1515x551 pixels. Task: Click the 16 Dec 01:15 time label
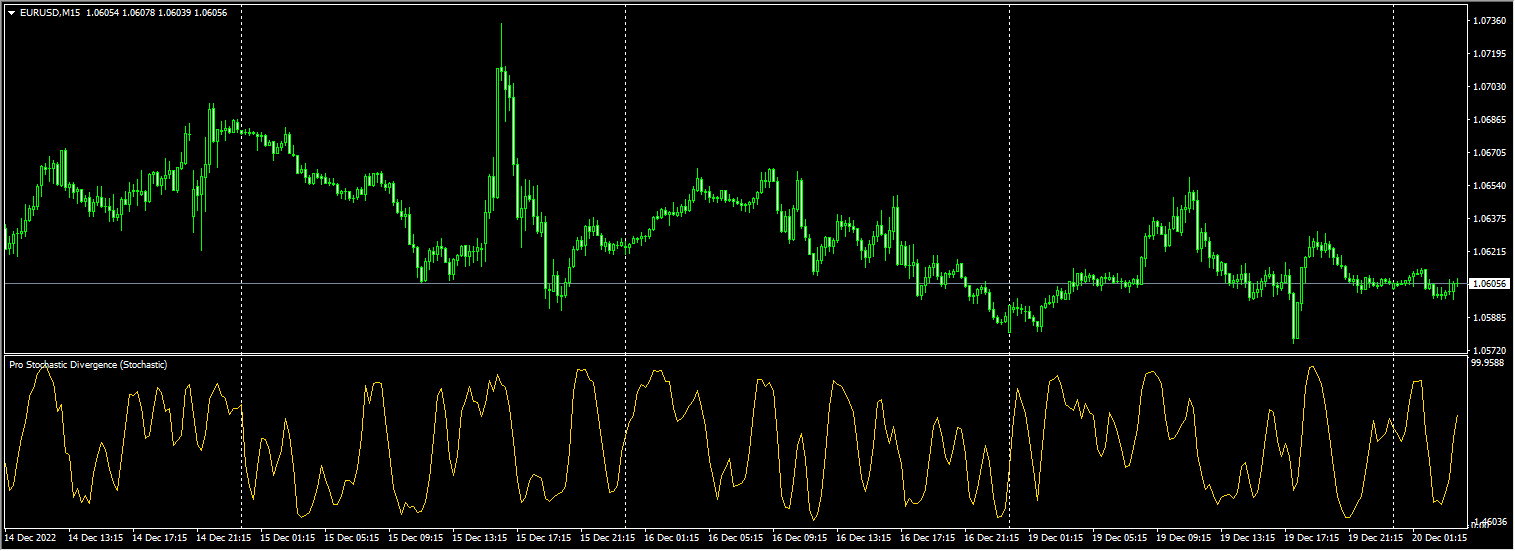[x=672, y=538]
